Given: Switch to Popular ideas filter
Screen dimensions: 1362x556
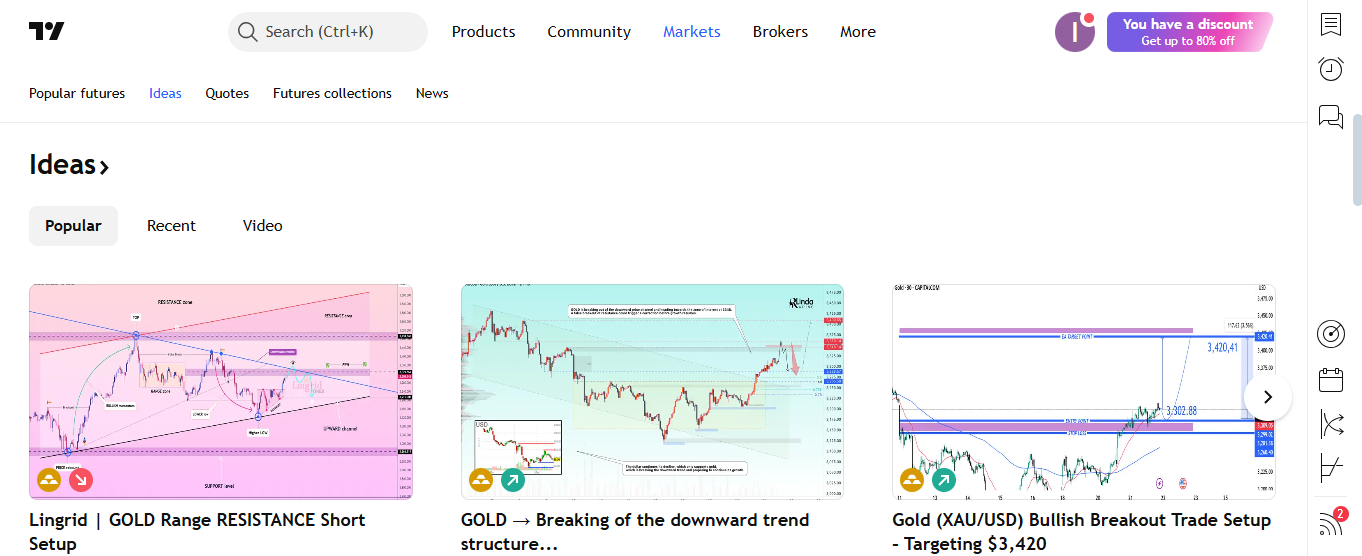Looking at the screenshot, I should coord(73,226).
